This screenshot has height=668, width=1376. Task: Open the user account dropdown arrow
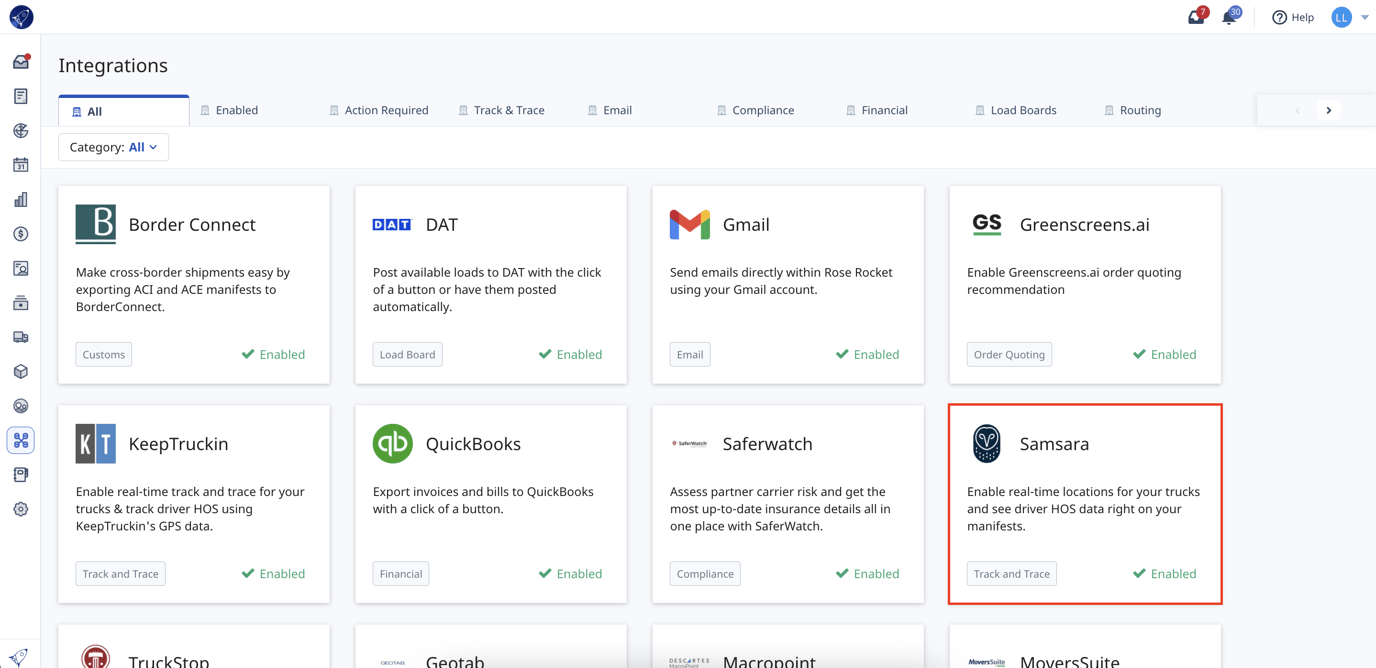coord(1365,17)
